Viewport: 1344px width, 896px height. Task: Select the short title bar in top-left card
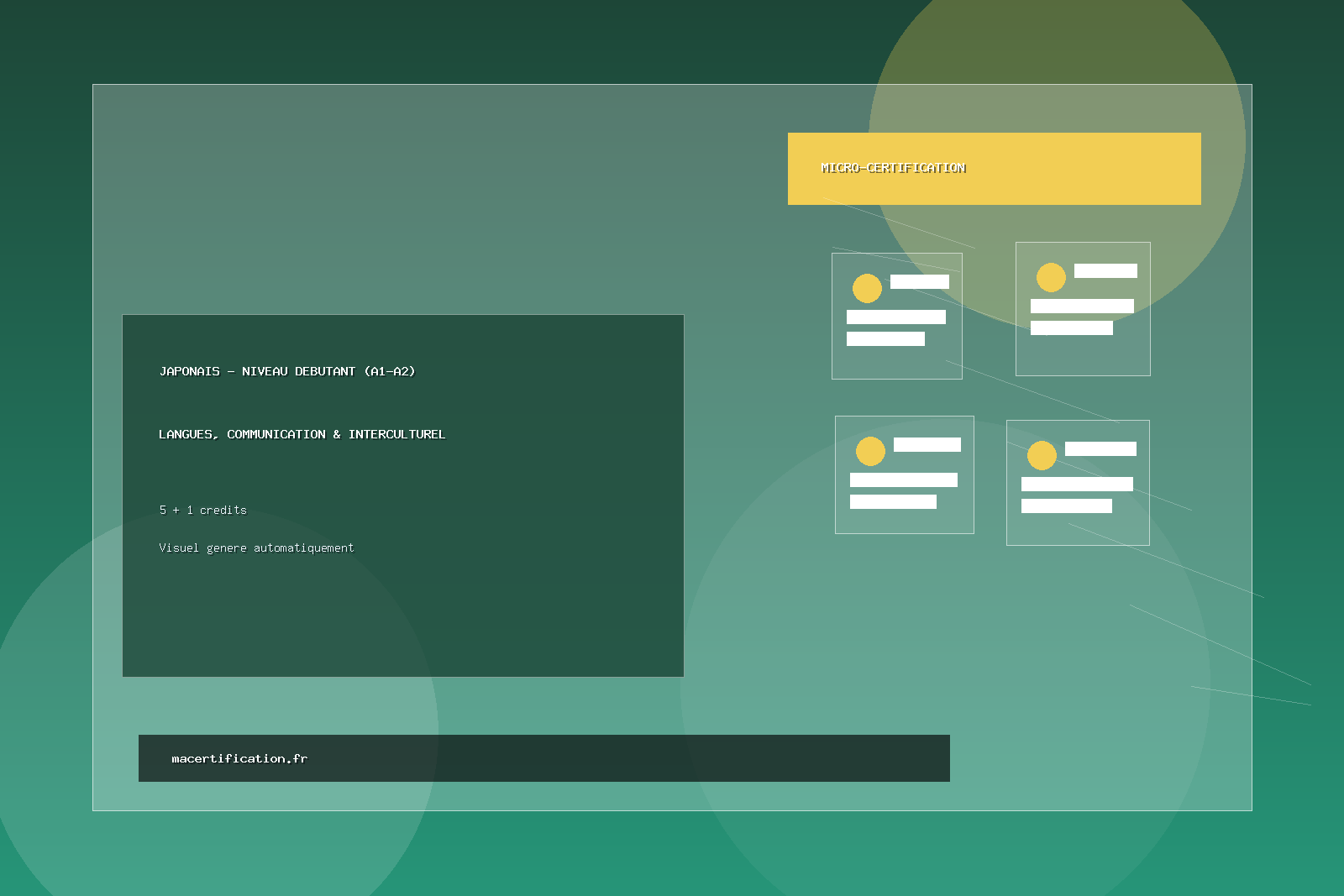pos(919,282)
